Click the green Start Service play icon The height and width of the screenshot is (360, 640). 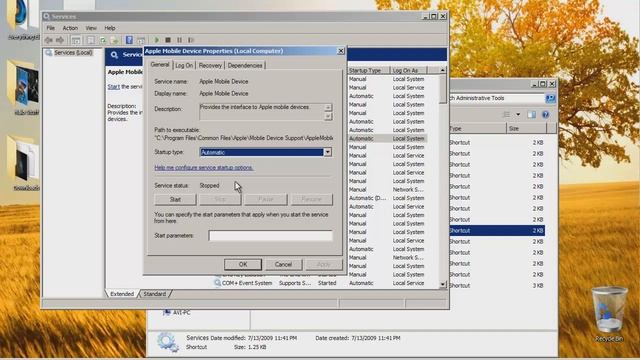coord(156,40)
